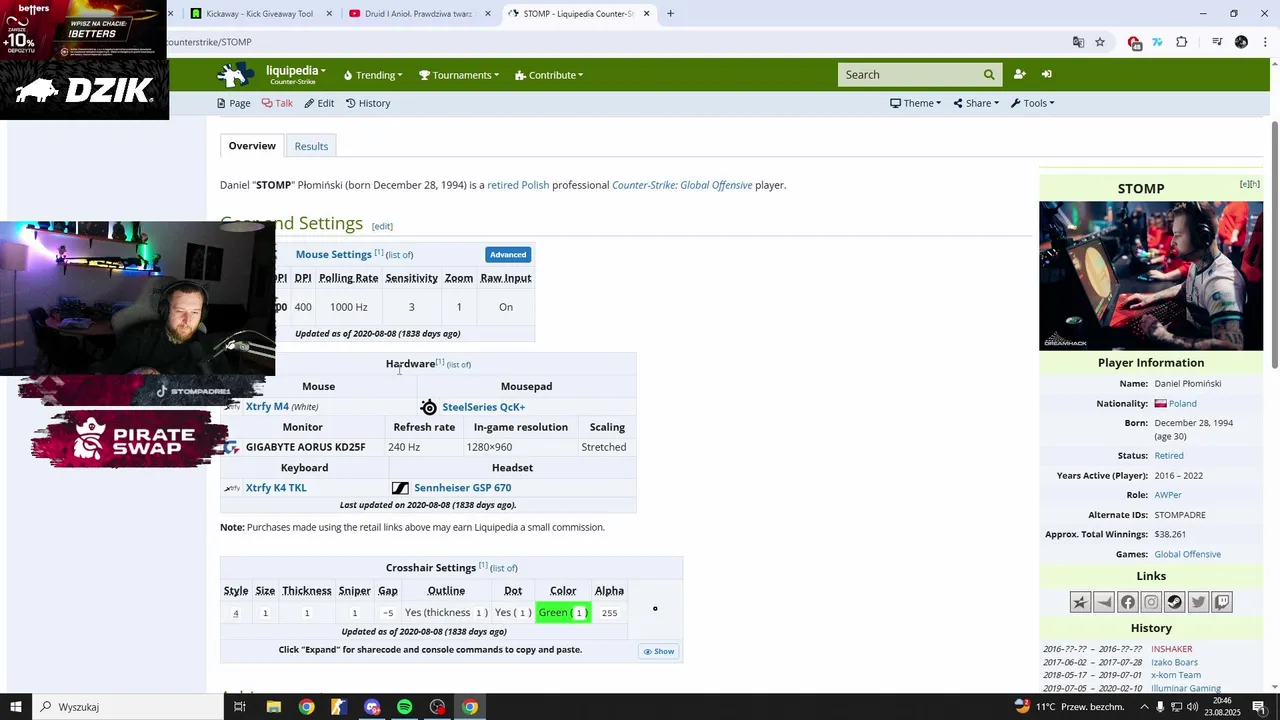The width and height of the screenshot is (1280, 720).
Task: Open STOMP's Twitch channel icon
Action: [x=1222, y=602]
